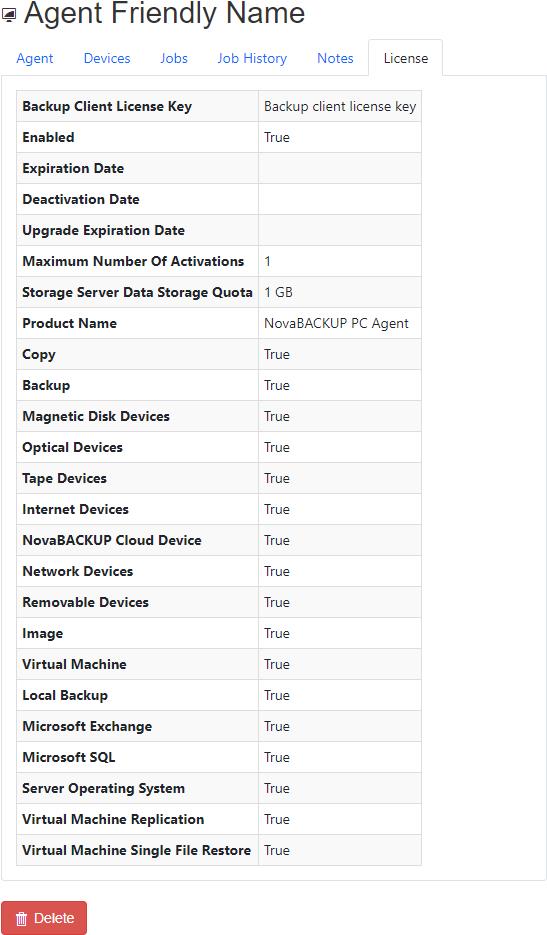The width and height of the screenshot is (547, 935).
Task: Delete this agent with the red button
Action: [44, 918]
